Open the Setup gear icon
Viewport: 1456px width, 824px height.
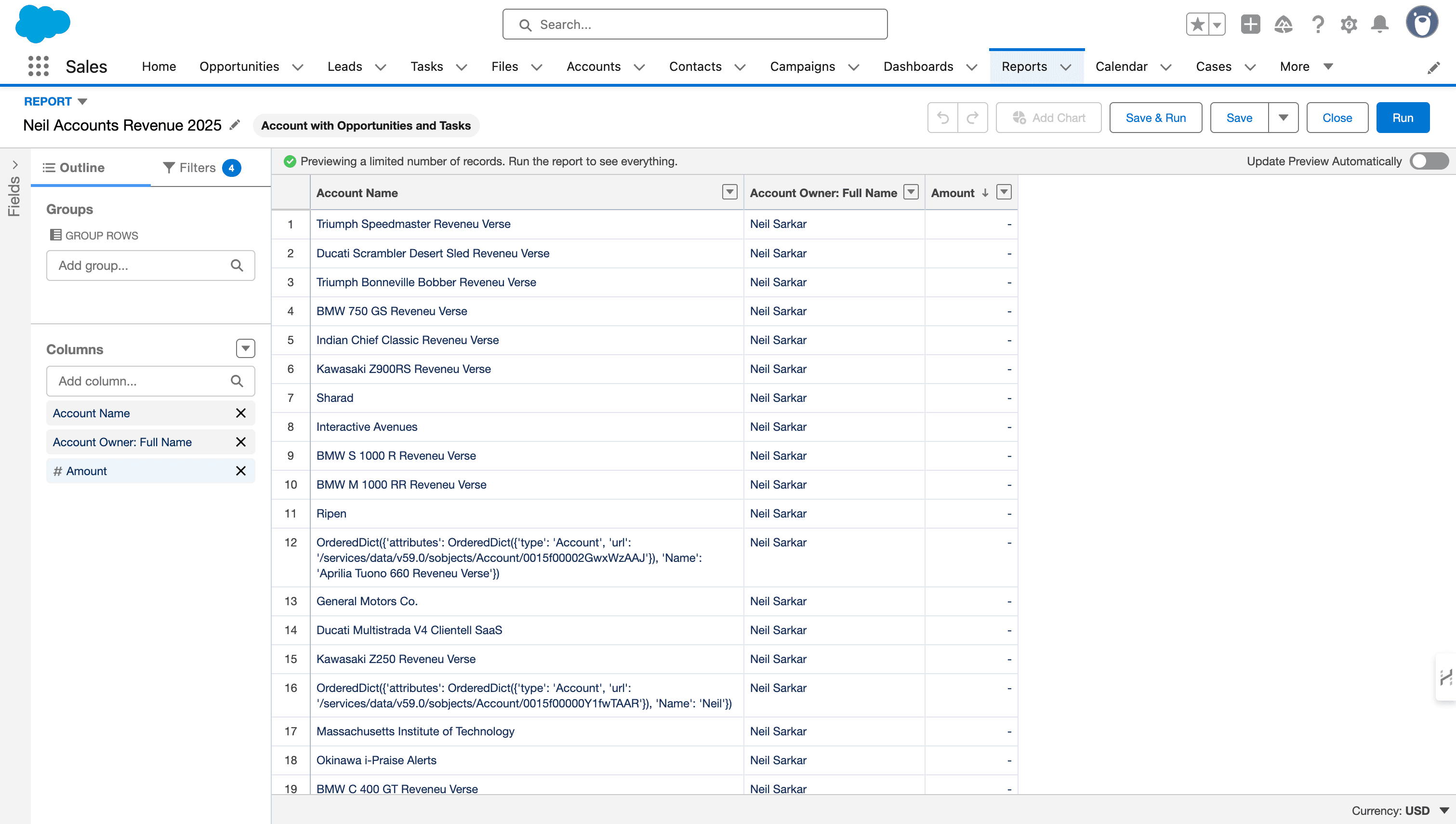[x=1349, y=25]
